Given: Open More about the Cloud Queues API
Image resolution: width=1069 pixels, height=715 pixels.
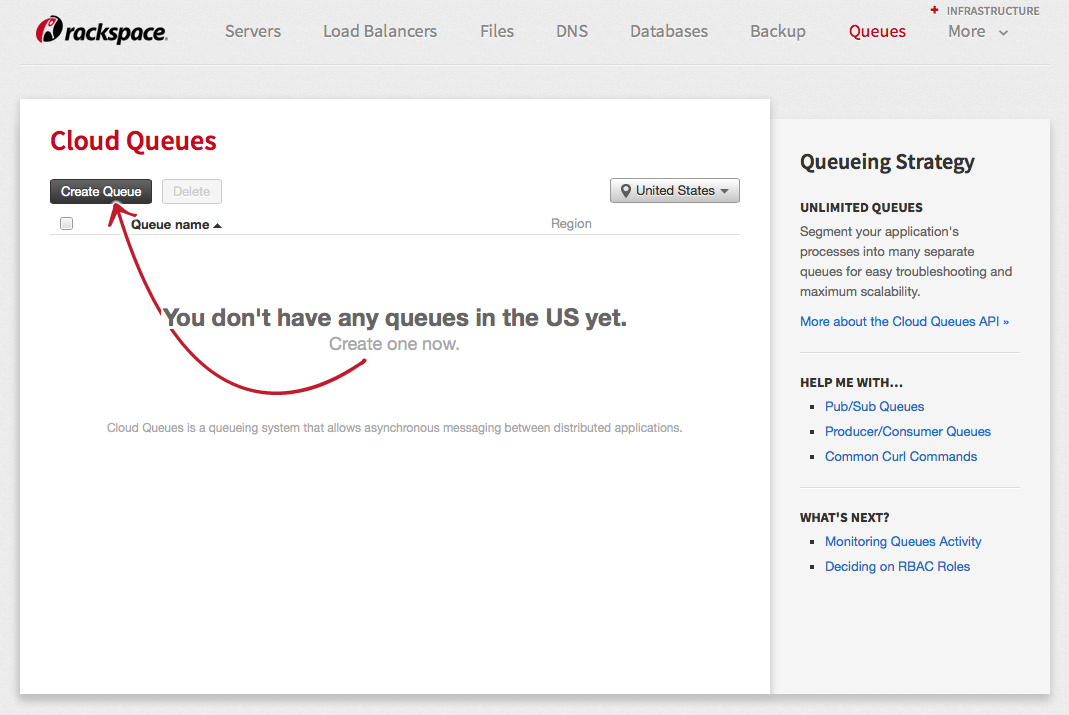Looking at the screenshot, I should (x=904, y=322).
